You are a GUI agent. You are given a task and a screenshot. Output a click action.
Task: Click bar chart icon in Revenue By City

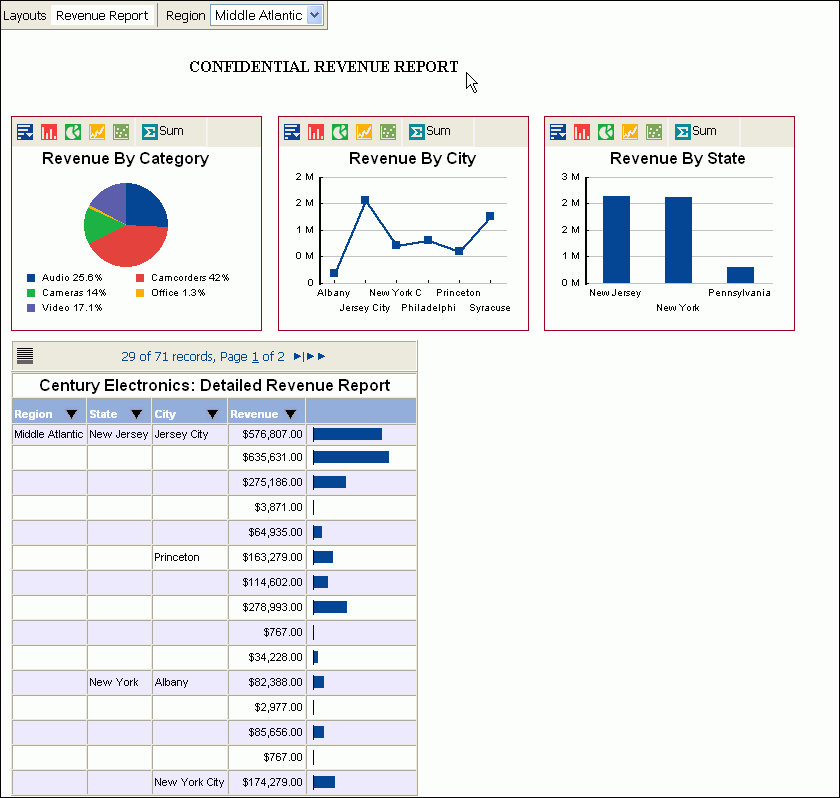(x=316, y=132)
